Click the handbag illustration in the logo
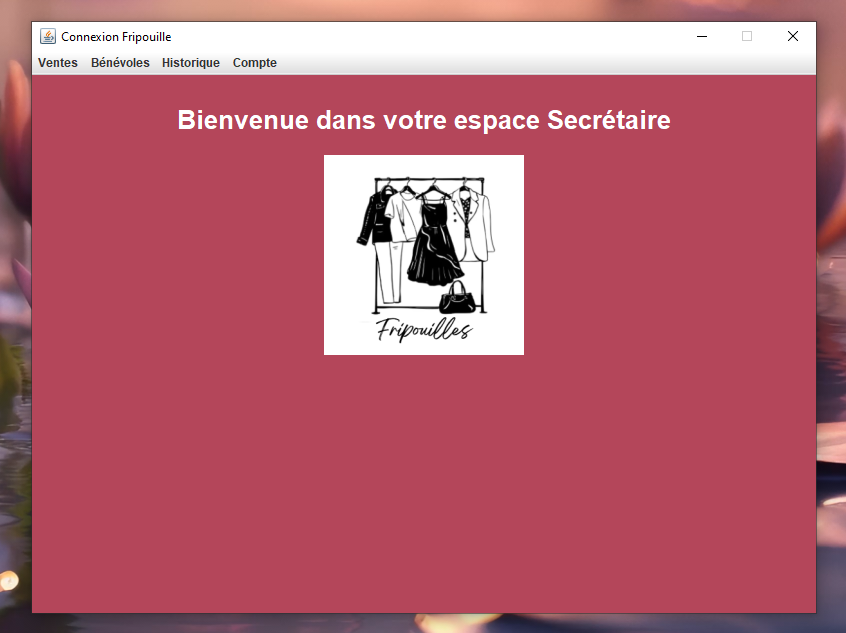 coord(458,300)
